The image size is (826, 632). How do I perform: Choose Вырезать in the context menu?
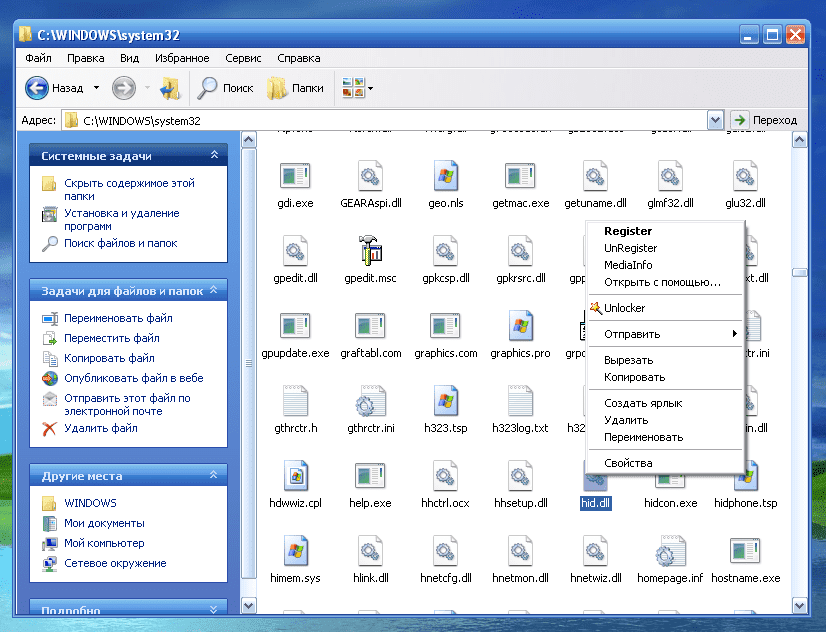[x=665, y=360]
